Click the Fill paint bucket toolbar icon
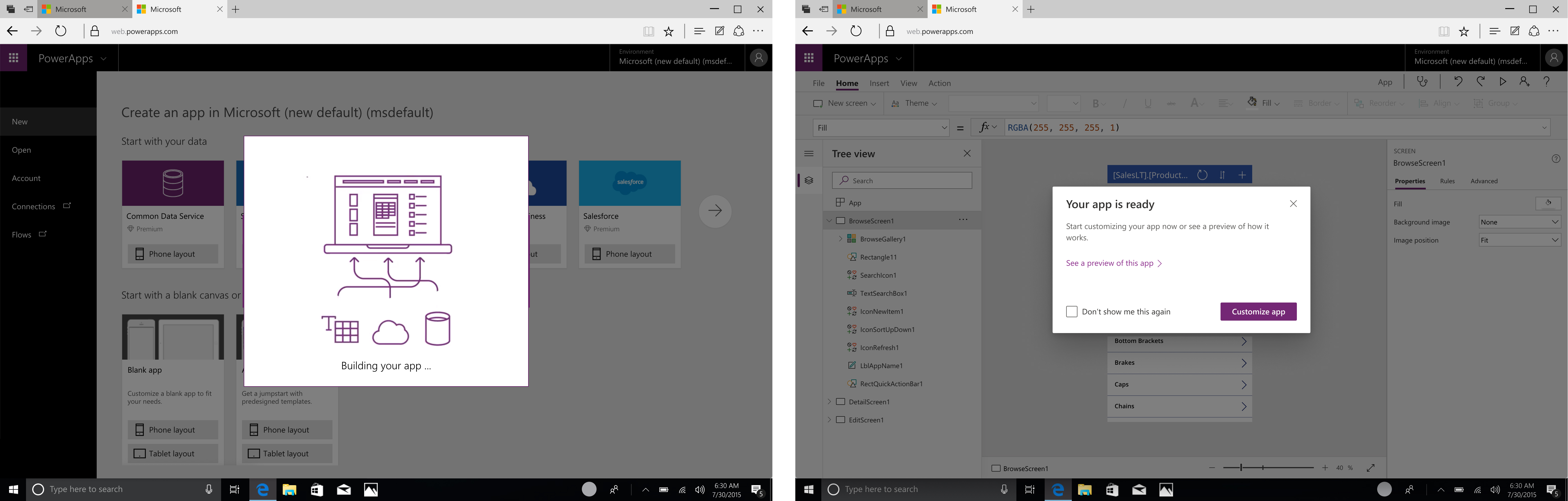This screenshot has height=501, width=1568. pos(1253,102)
